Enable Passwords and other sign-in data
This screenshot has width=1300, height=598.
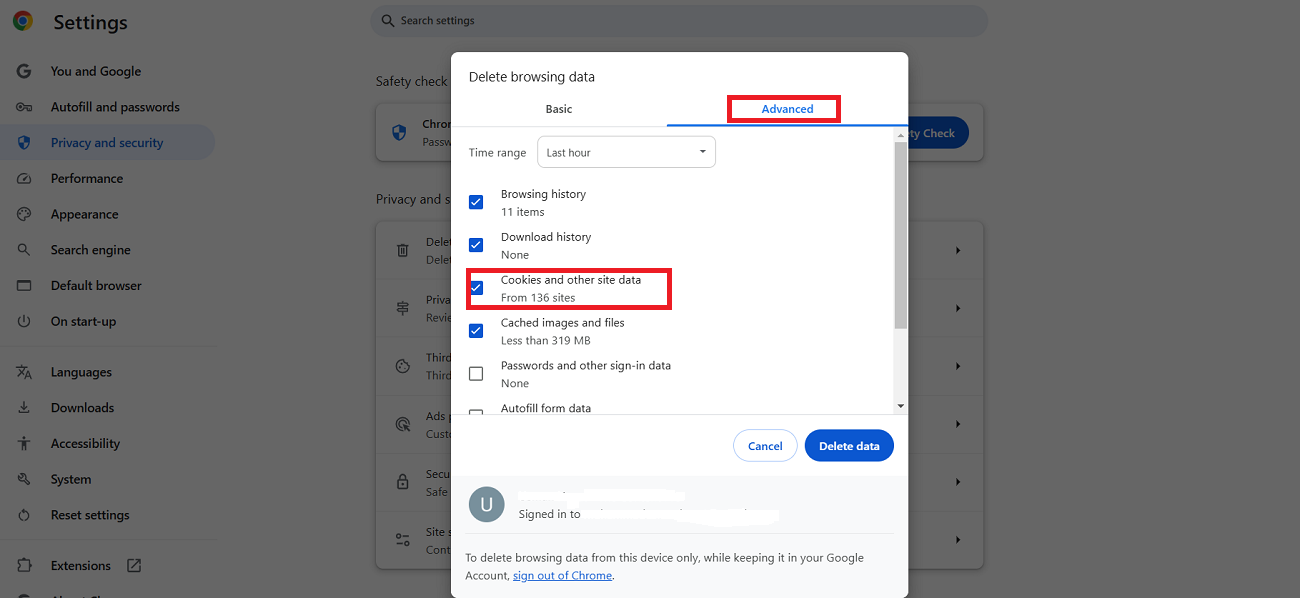point(476,373)
